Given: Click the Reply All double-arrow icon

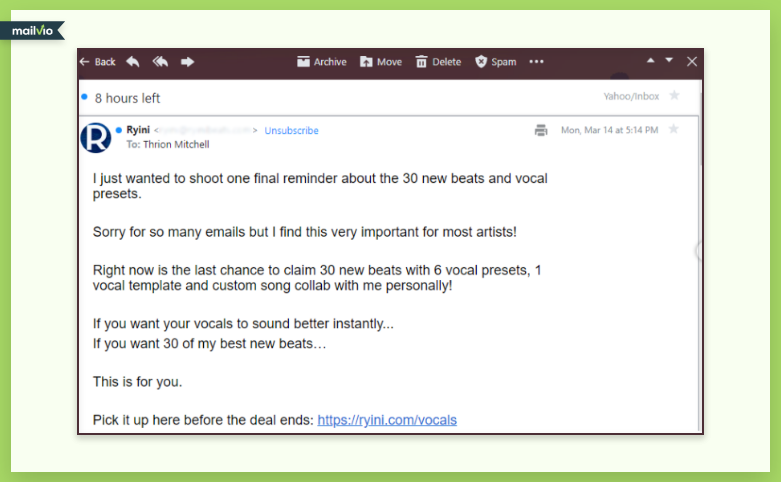Looking at the screenshot, I should tap(160, 62).
